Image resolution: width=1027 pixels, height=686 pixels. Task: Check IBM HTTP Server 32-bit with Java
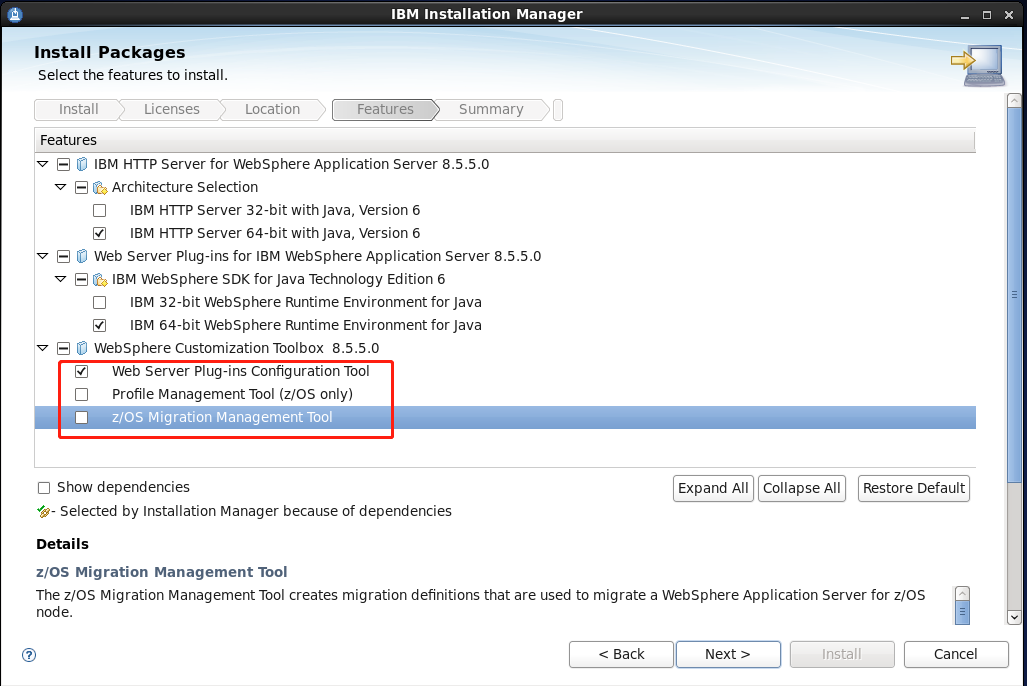(100, 210)
